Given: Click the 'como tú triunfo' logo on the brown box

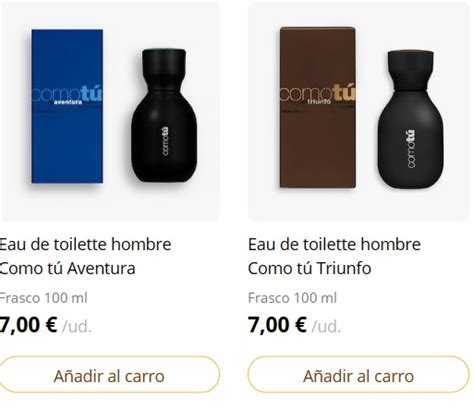Looking at the screenshot, I should (x=318, y=95).
